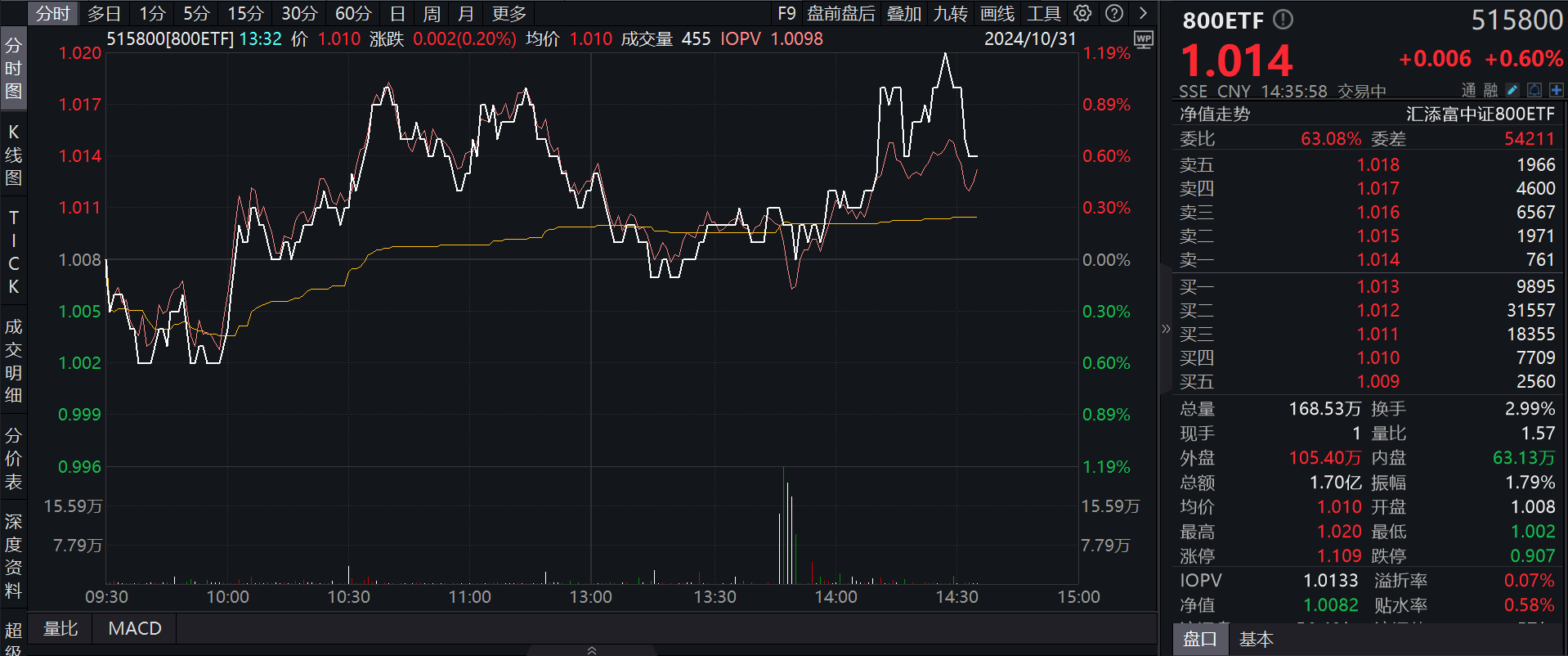
Task: Select MACD indicator tab
Action: point(135,628)
